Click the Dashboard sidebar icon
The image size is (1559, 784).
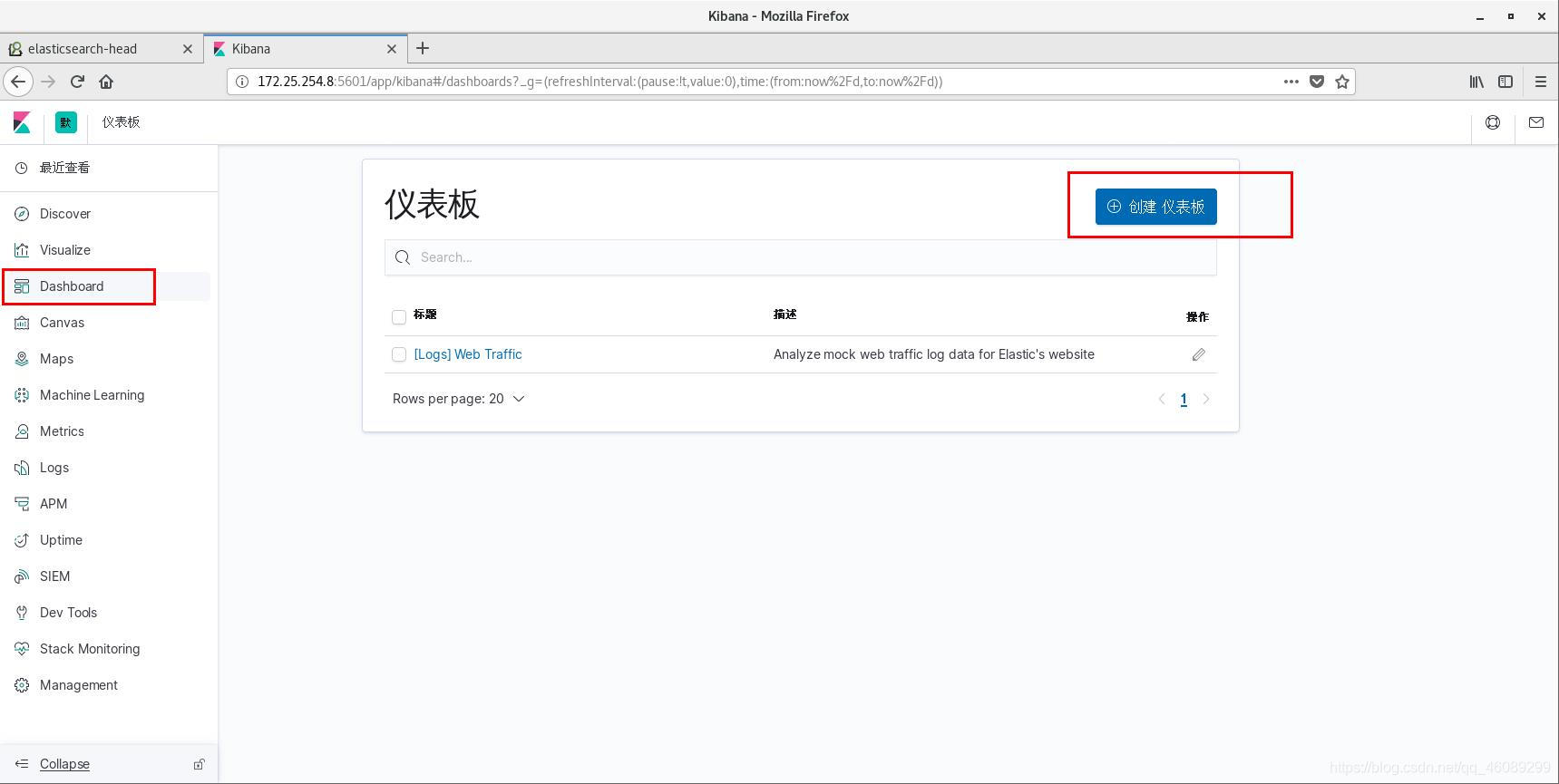[22, 286]
